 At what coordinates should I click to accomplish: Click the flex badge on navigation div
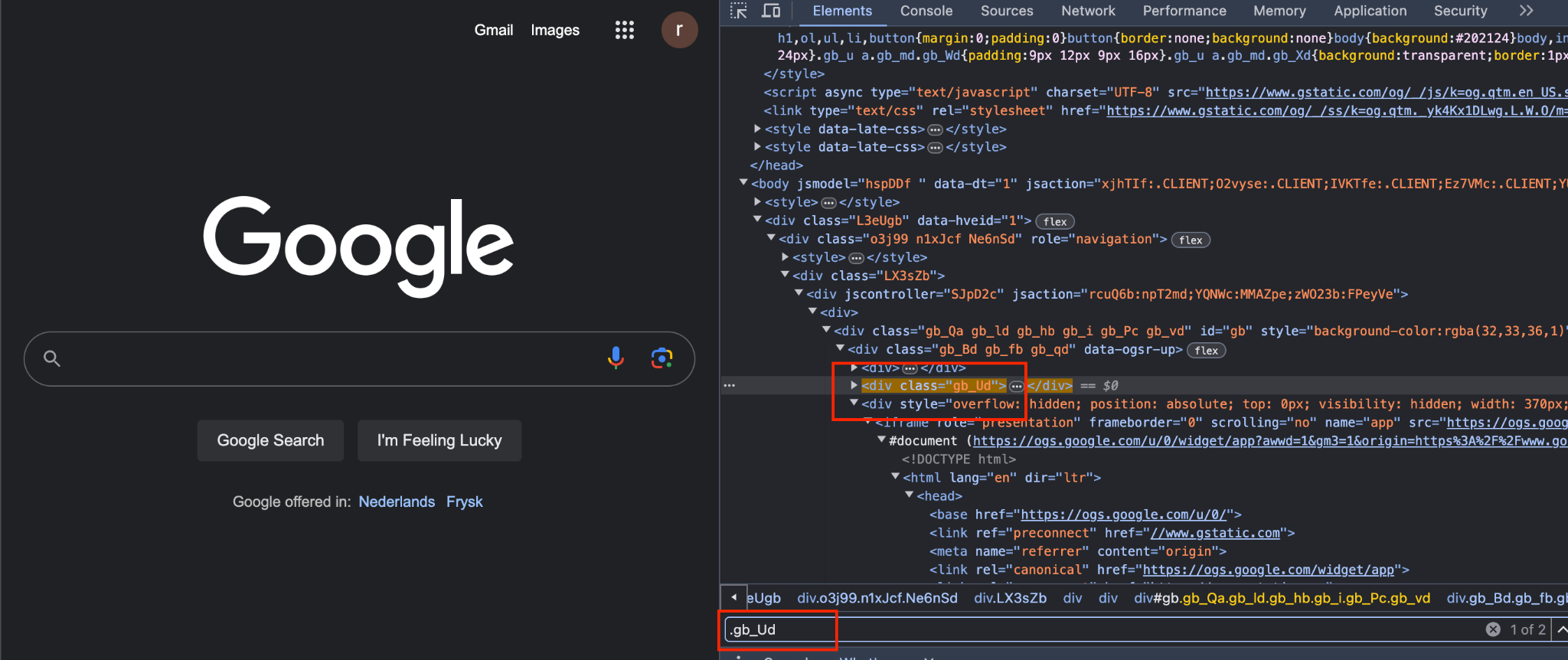tap(1191, 240)
